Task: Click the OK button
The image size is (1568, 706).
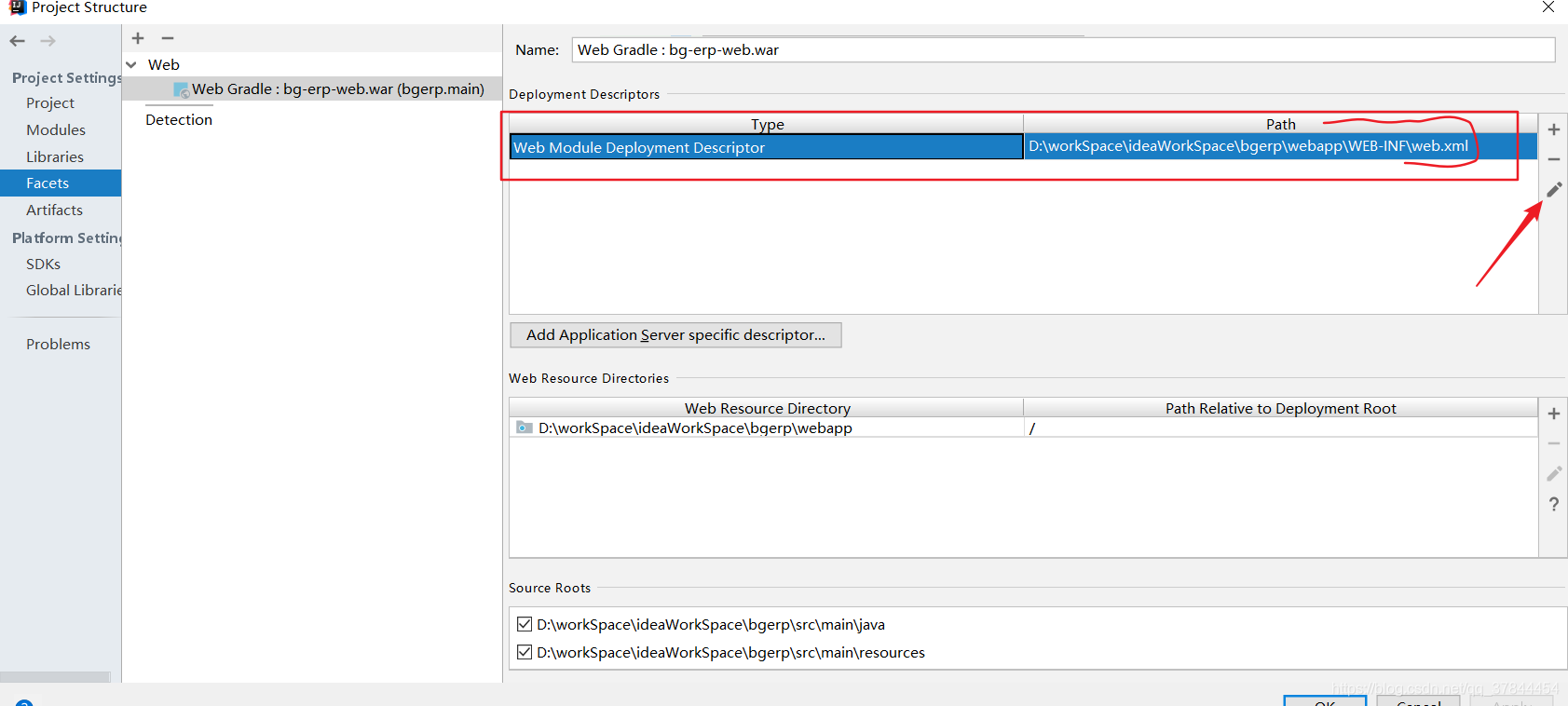Action: click(1325, 701)
